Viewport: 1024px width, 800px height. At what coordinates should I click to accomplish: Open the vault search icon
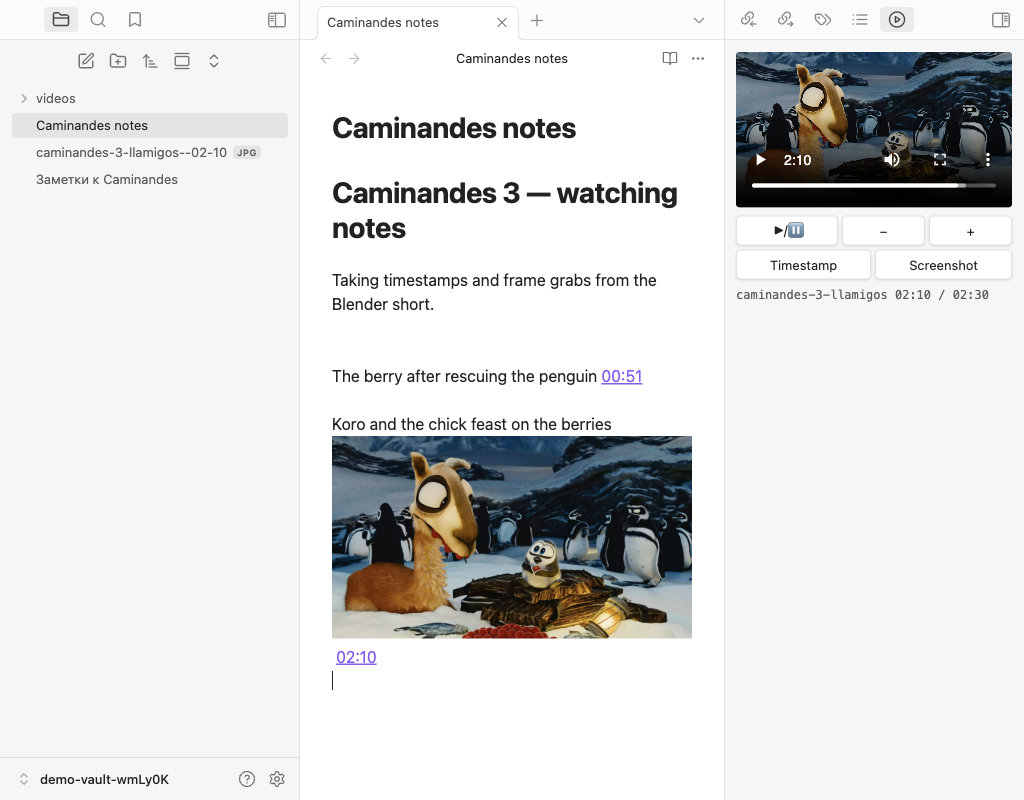click(98, 20)
